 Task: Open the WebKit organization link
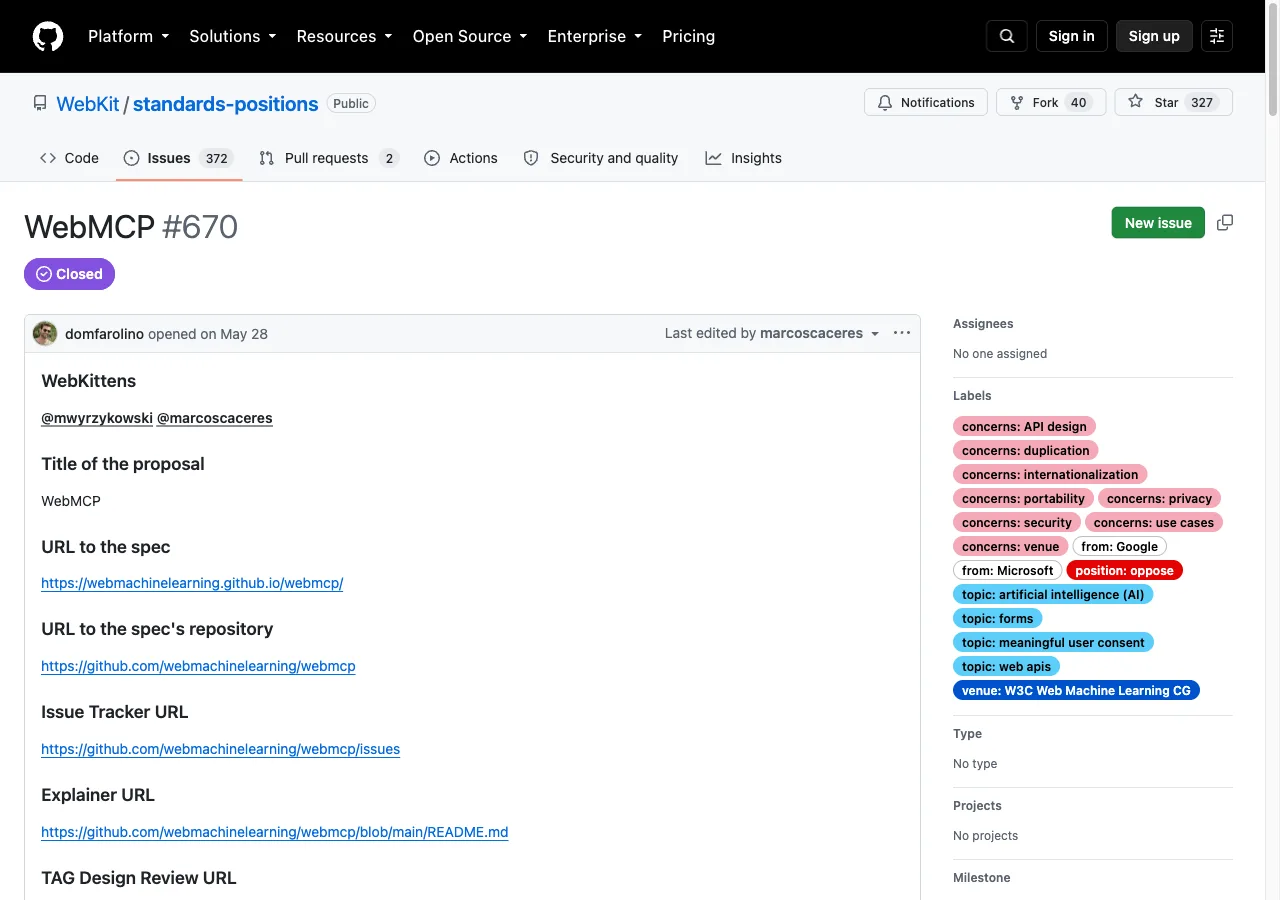(x=88, y=104)
